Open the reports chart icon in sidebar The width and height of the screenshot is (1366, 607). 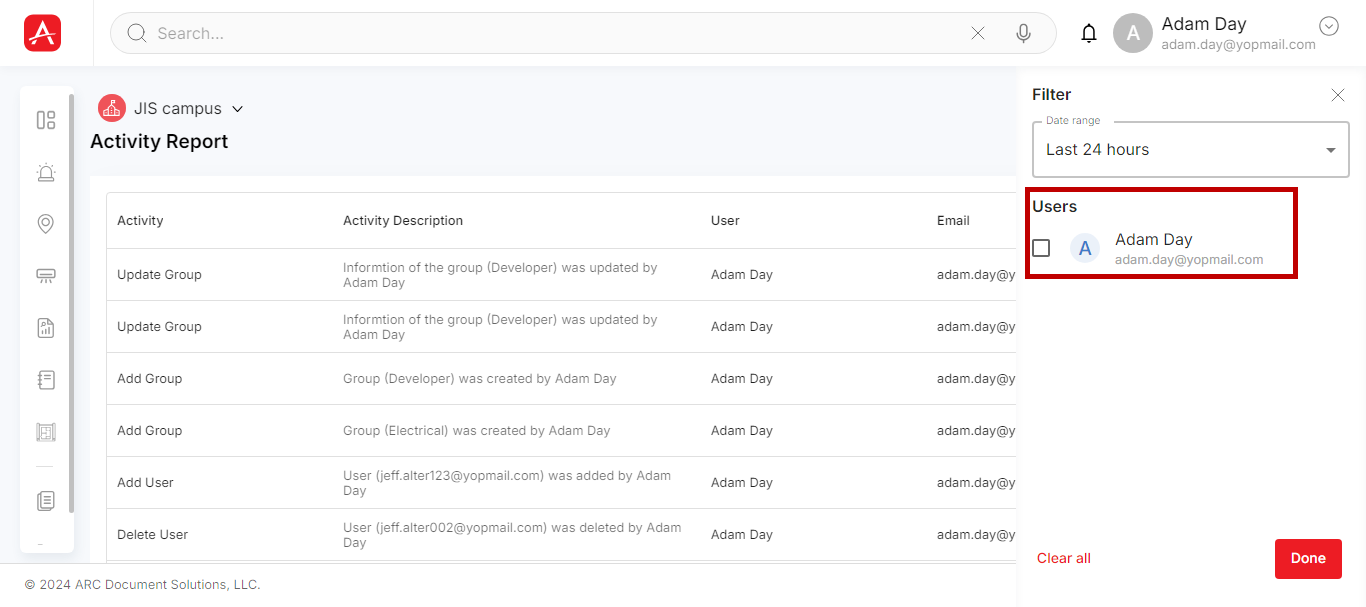click(46, 328)
